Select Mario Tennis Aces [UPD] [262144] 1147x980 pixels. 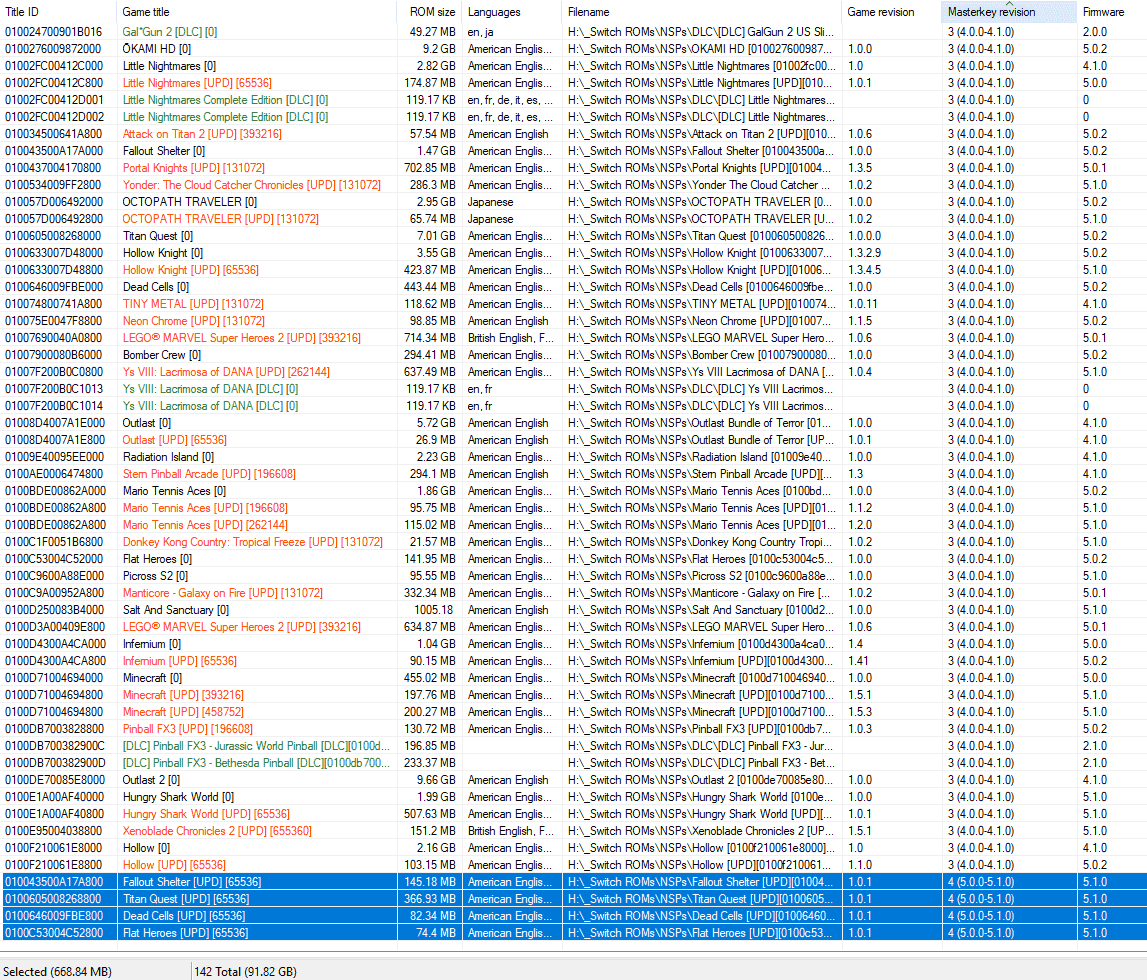tap(205, 525)
